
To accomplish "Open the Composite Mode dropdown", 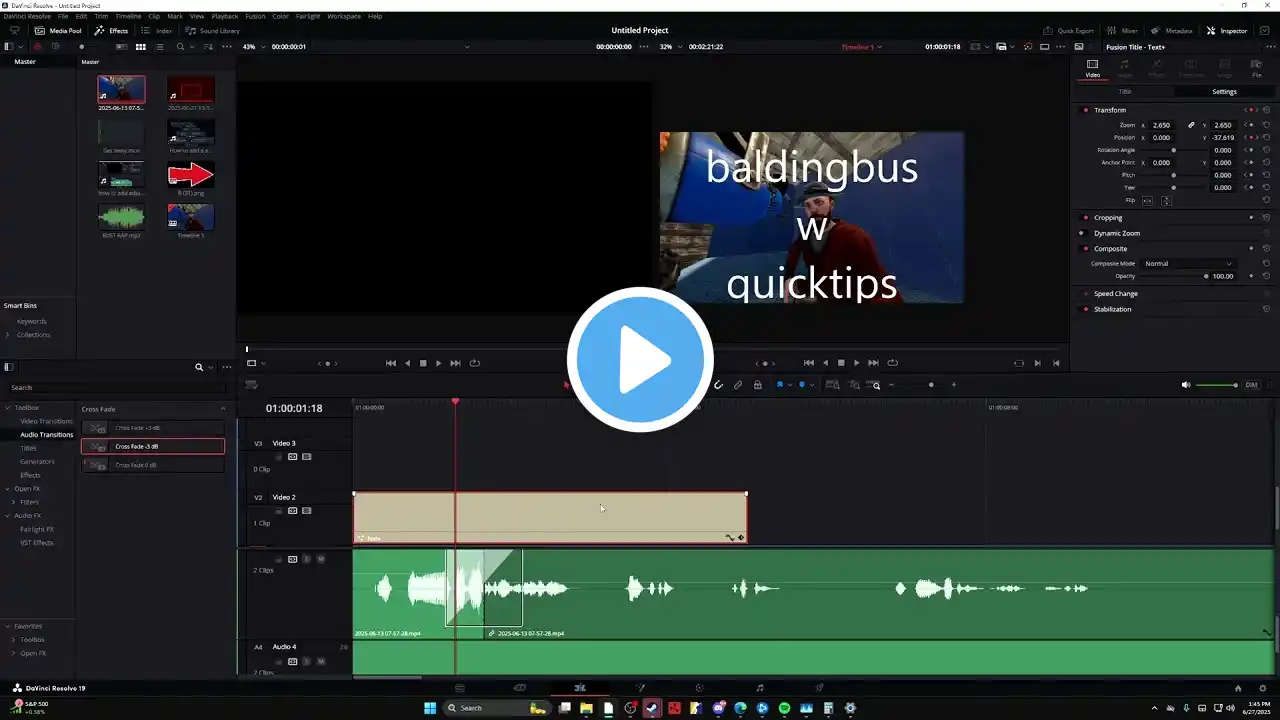I will coord(1188,263).
